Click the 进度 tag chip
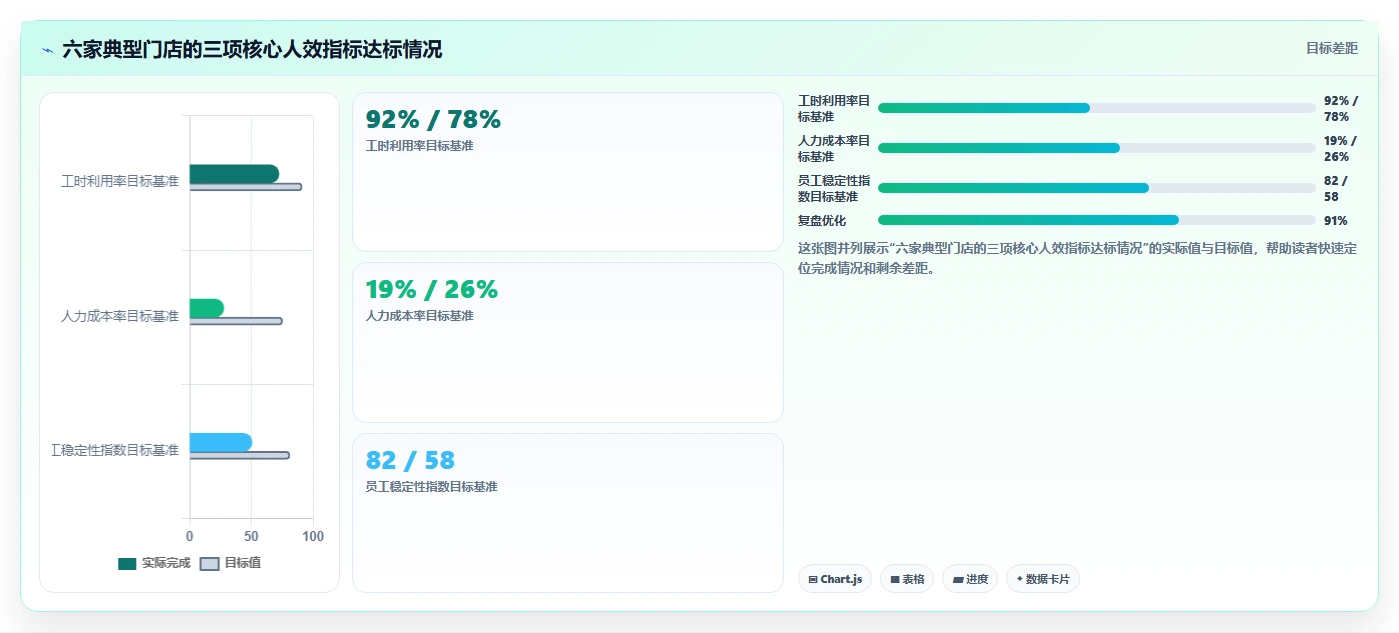Screen dimensions: 1399x633 [970, 579]
